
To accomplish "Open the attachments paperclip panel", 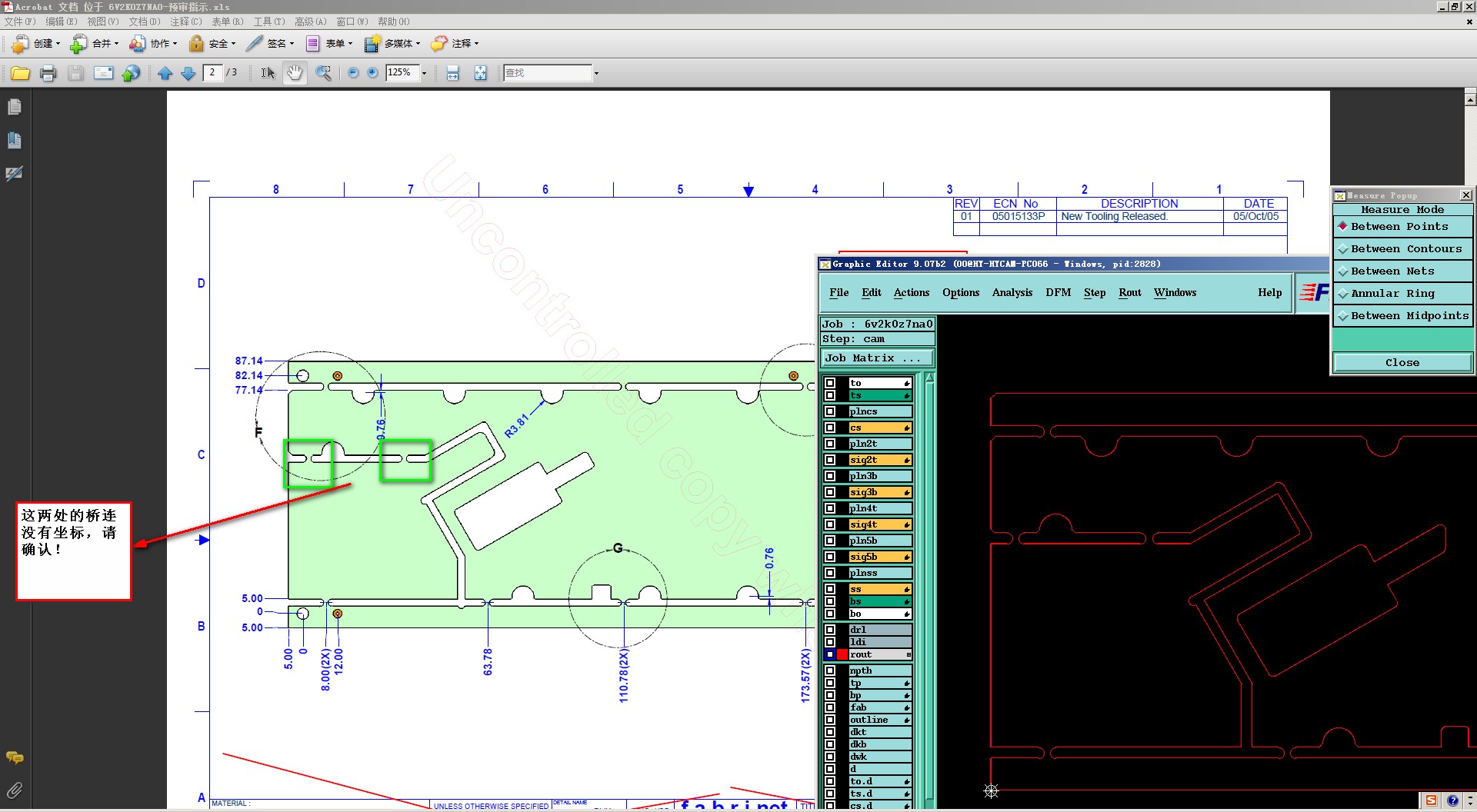I will click(x=15, y=790).
